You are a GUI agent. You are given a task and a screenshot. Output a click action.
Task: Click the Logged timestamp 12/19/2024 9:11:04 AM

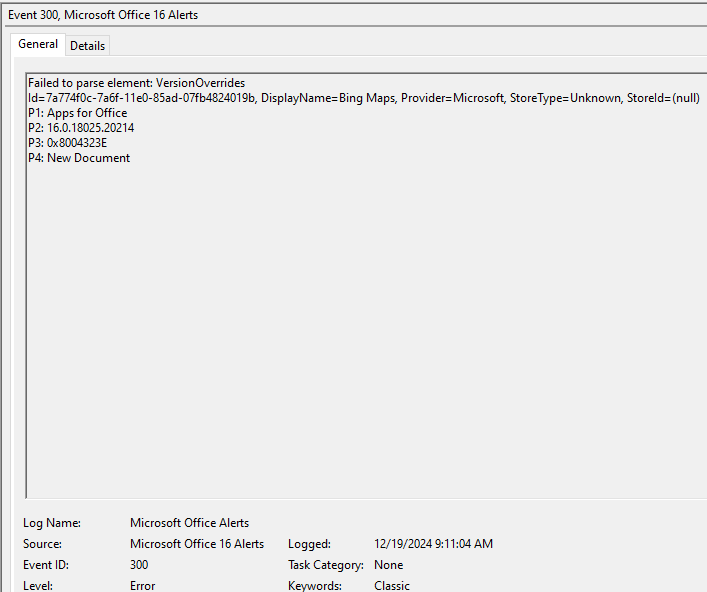tap(433, 544)
